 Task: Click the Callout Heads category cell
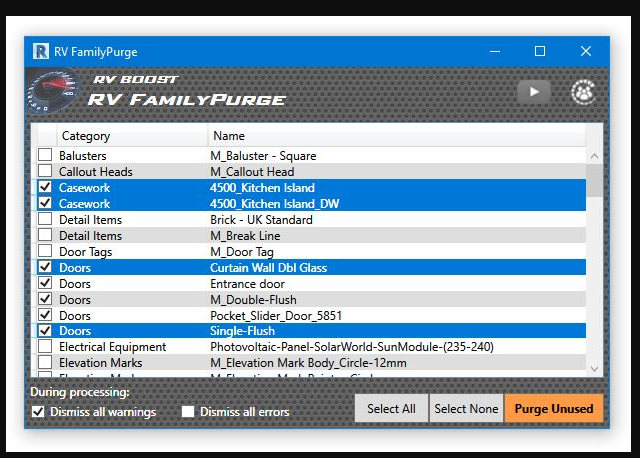pos(96,171)
